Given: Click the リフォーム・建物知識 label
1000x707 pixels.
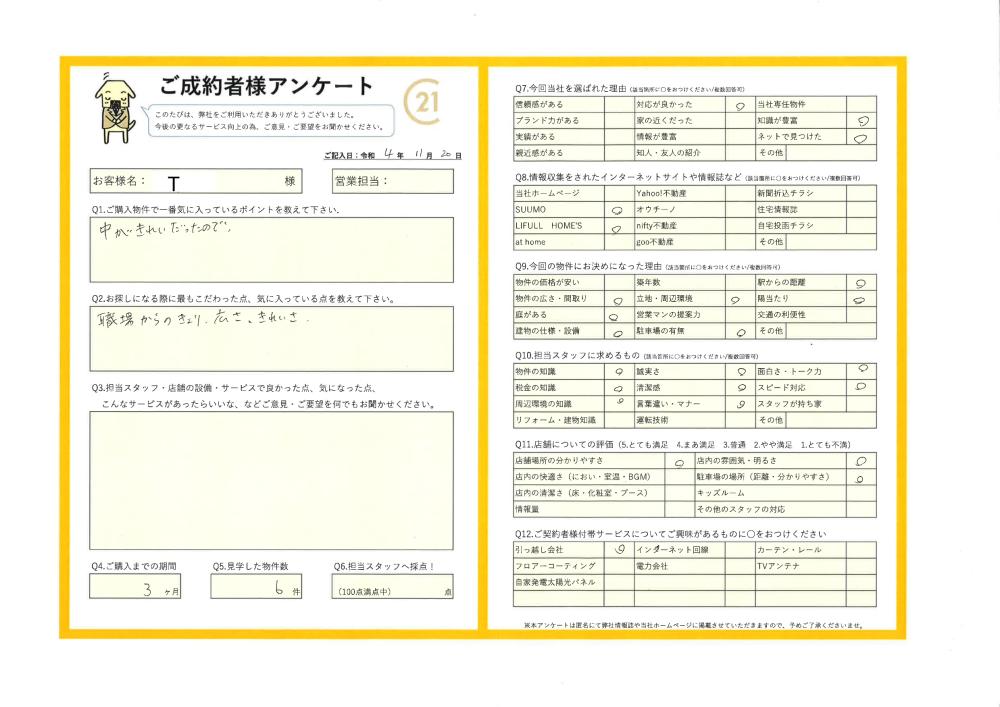Looking at the screenshot, I should pos(555,420).
